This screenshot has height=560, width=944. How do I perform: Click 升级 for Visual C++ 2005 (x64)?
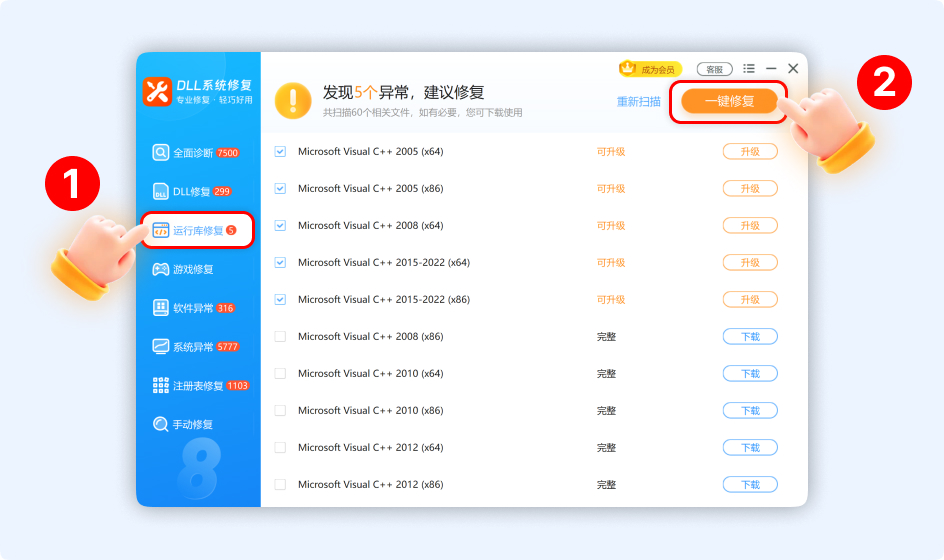[750, 152]
